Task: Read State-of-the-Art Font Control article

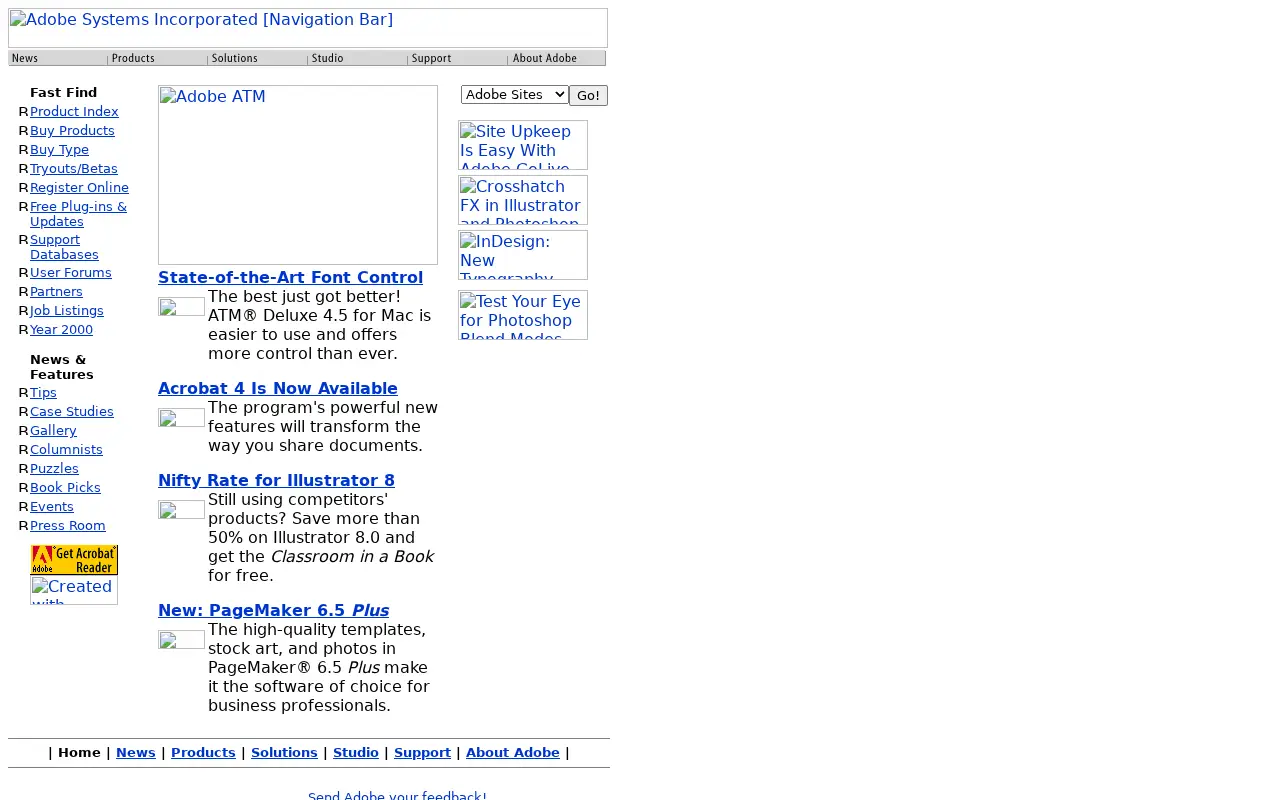Action: point(290,278)
